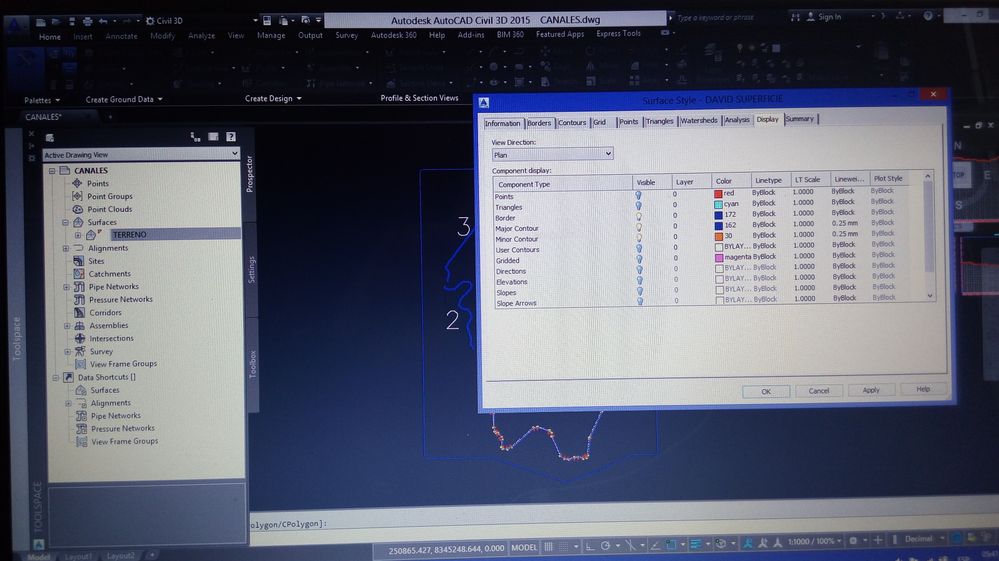999x561 pixels.
Task: Expand the TERRENO surface node
Action: (78, 235)
